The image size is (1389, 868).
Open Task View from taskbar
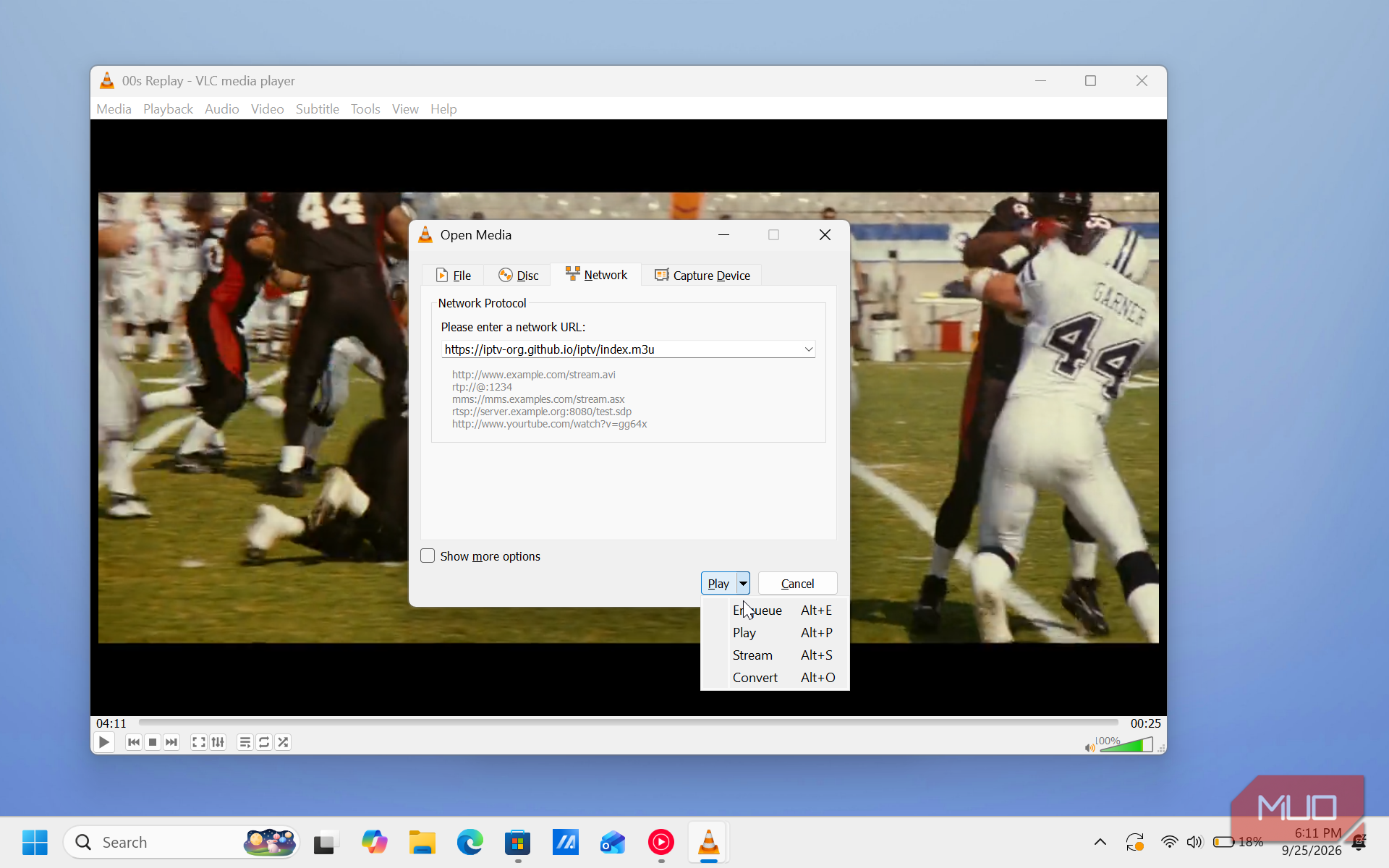click(326, 842)
